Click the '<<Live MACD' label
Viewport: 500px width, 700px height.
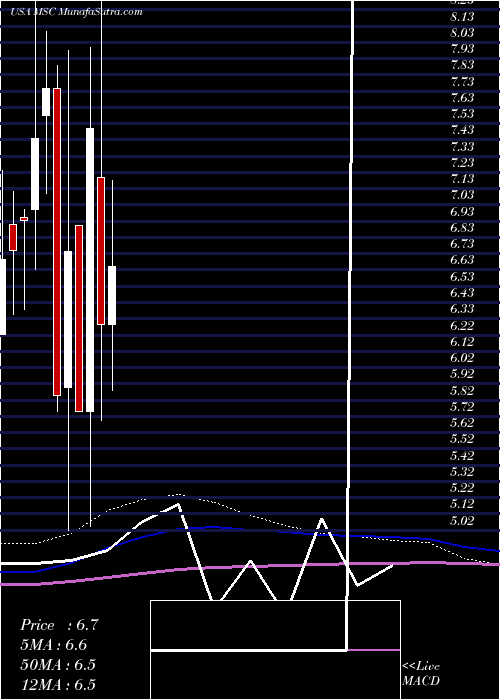pos(421,674)
